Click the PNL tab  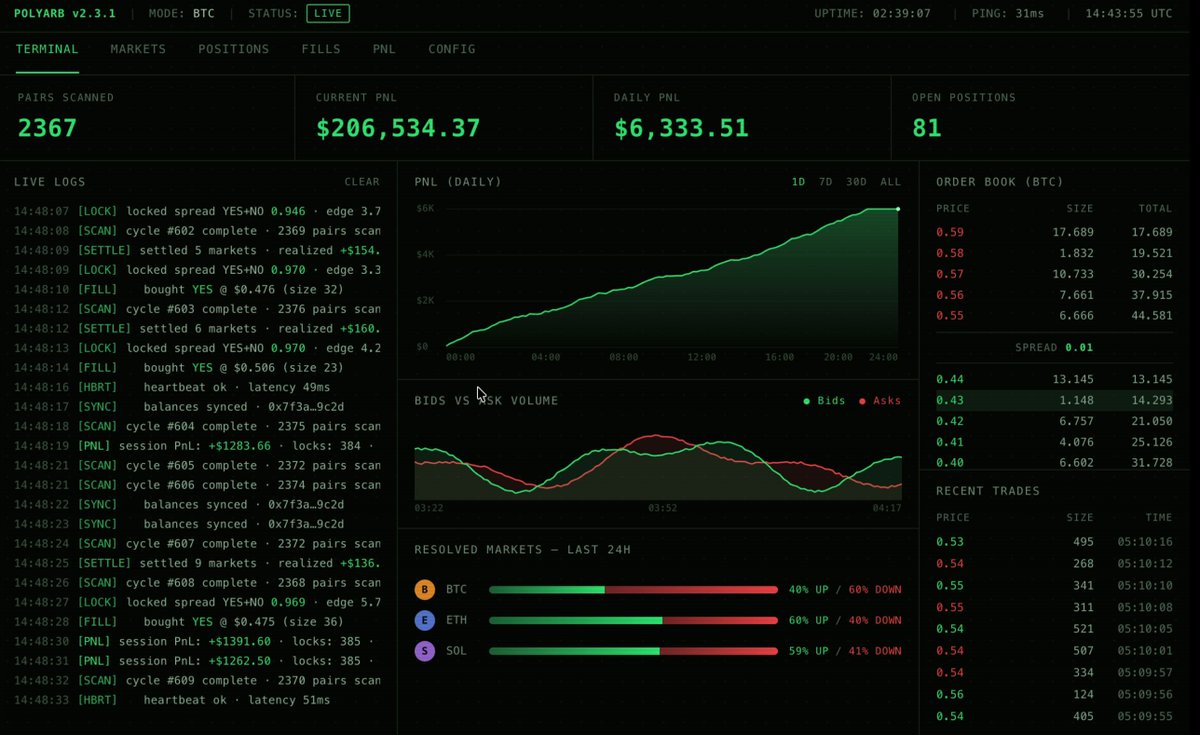[384, 49]
